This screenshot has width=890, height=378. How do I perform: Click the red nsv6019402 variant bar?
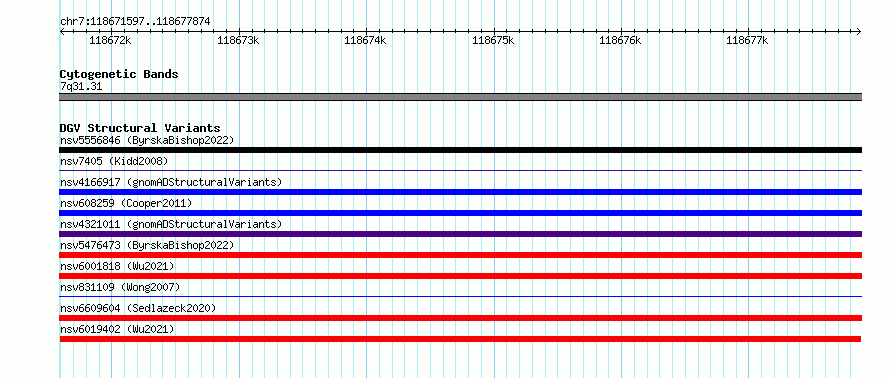tap(460, 339)
